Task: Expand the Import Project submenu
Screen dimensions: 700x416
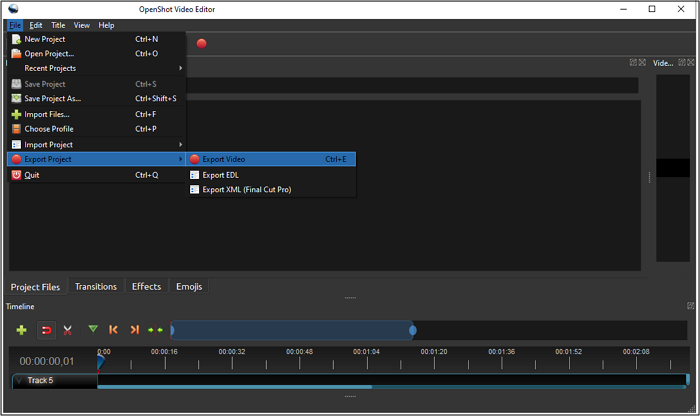Action: [x=48, y=144]
